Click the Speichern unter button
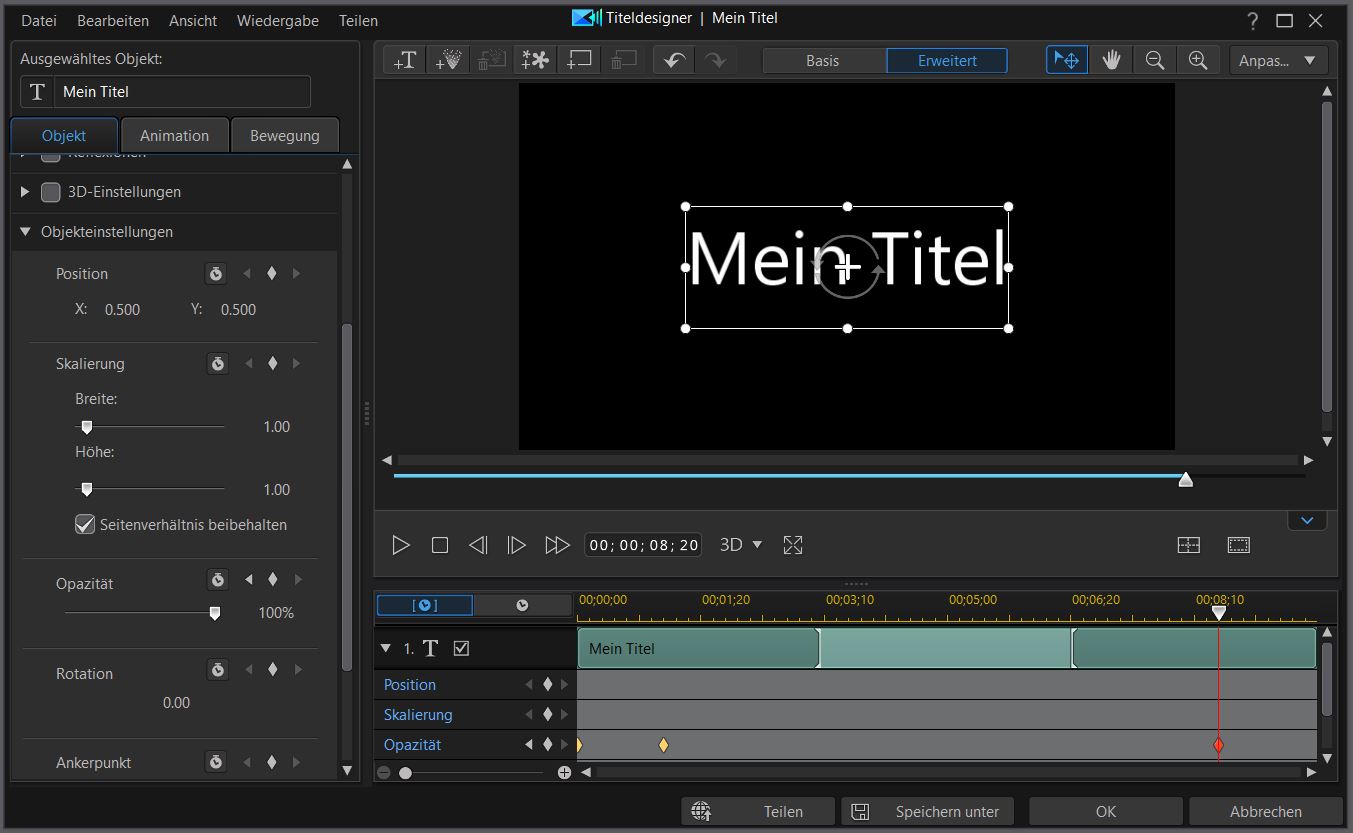This screenshot has width=1353, height=833. click(x=927, y=811)
